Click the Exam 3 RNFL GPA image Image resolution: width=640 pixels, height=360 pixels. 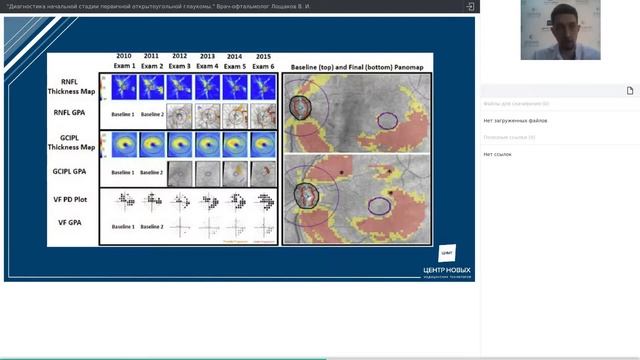tap(180, 116)
